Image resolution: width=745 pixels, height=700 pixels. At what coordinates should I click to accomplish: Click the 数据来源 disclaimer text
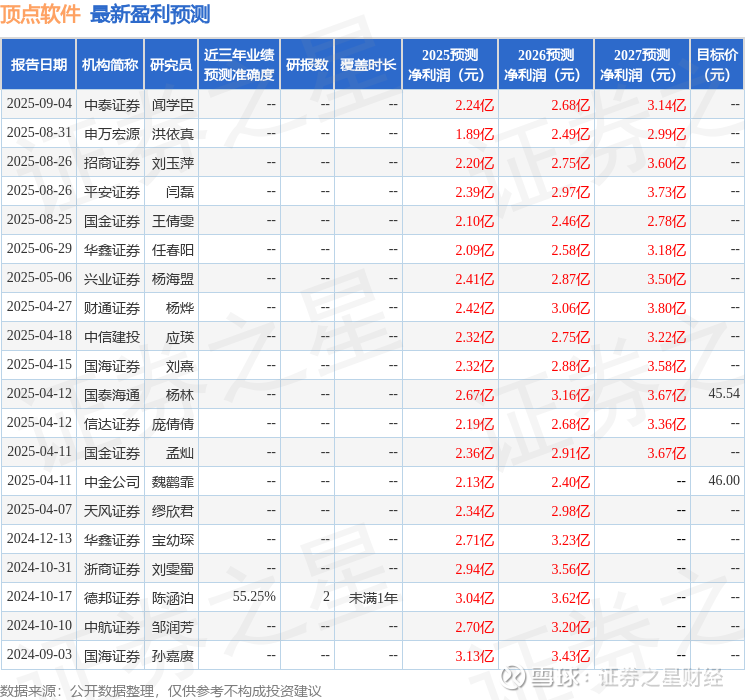[161, 691]
